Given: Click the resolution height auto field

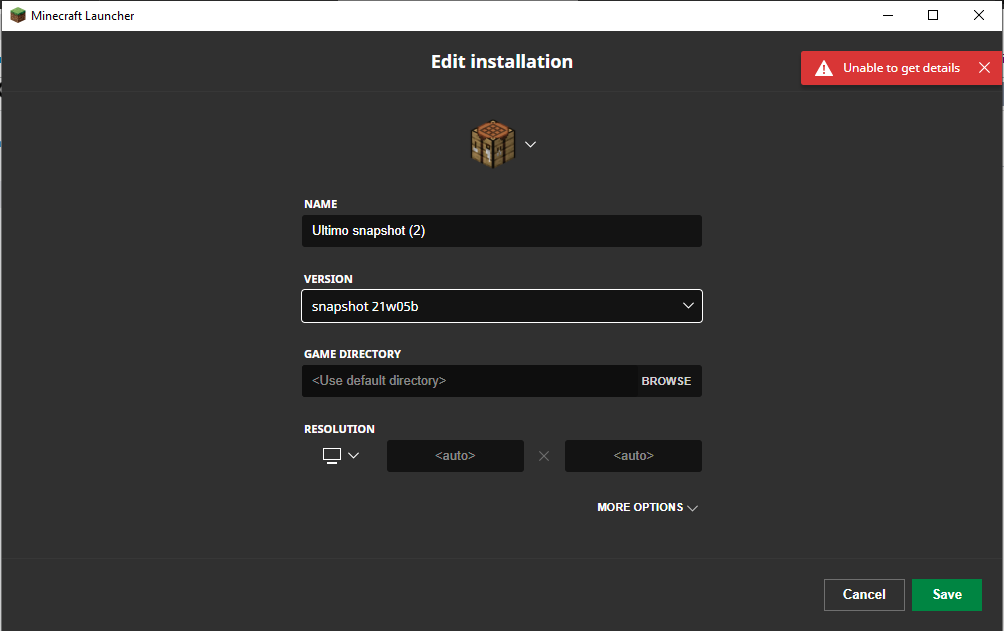Looking at the screenshot, I should point(633,456).
